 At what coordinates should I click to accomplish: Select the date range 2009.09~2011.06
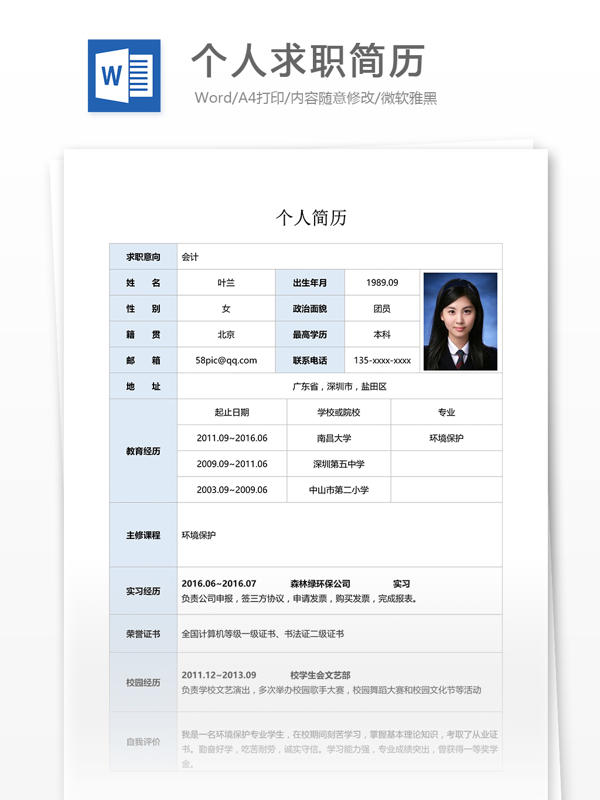(232, 464)
